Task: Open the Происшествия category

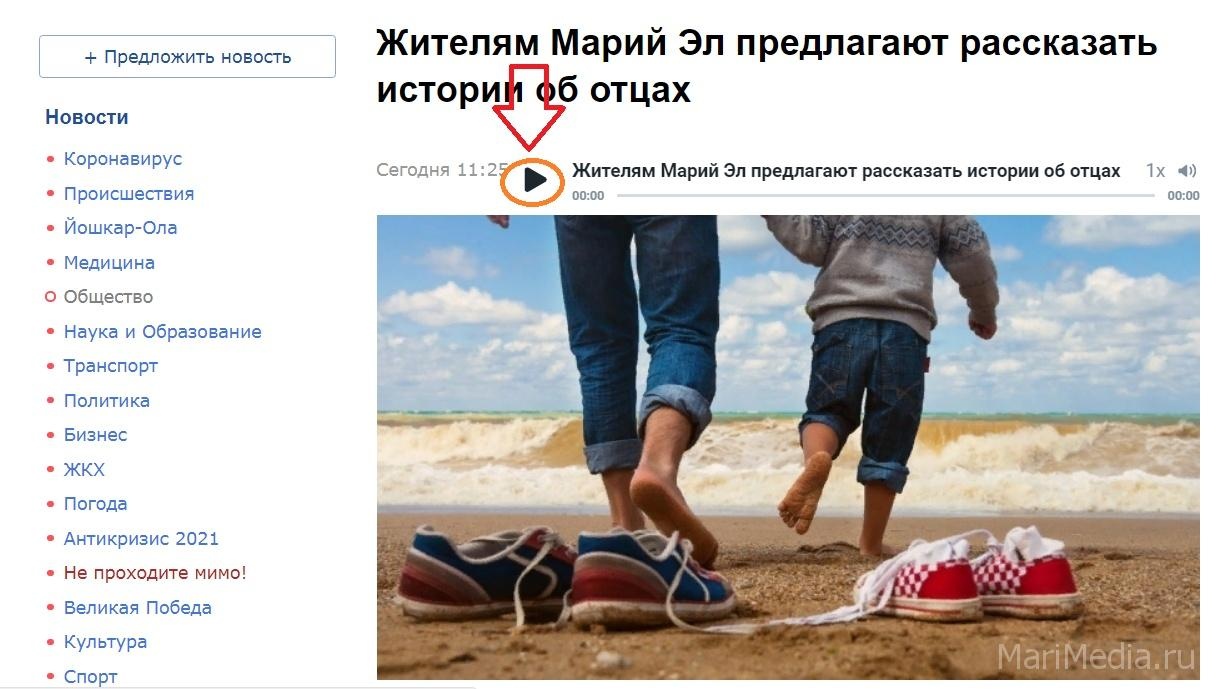Action: tap(129, 193)
